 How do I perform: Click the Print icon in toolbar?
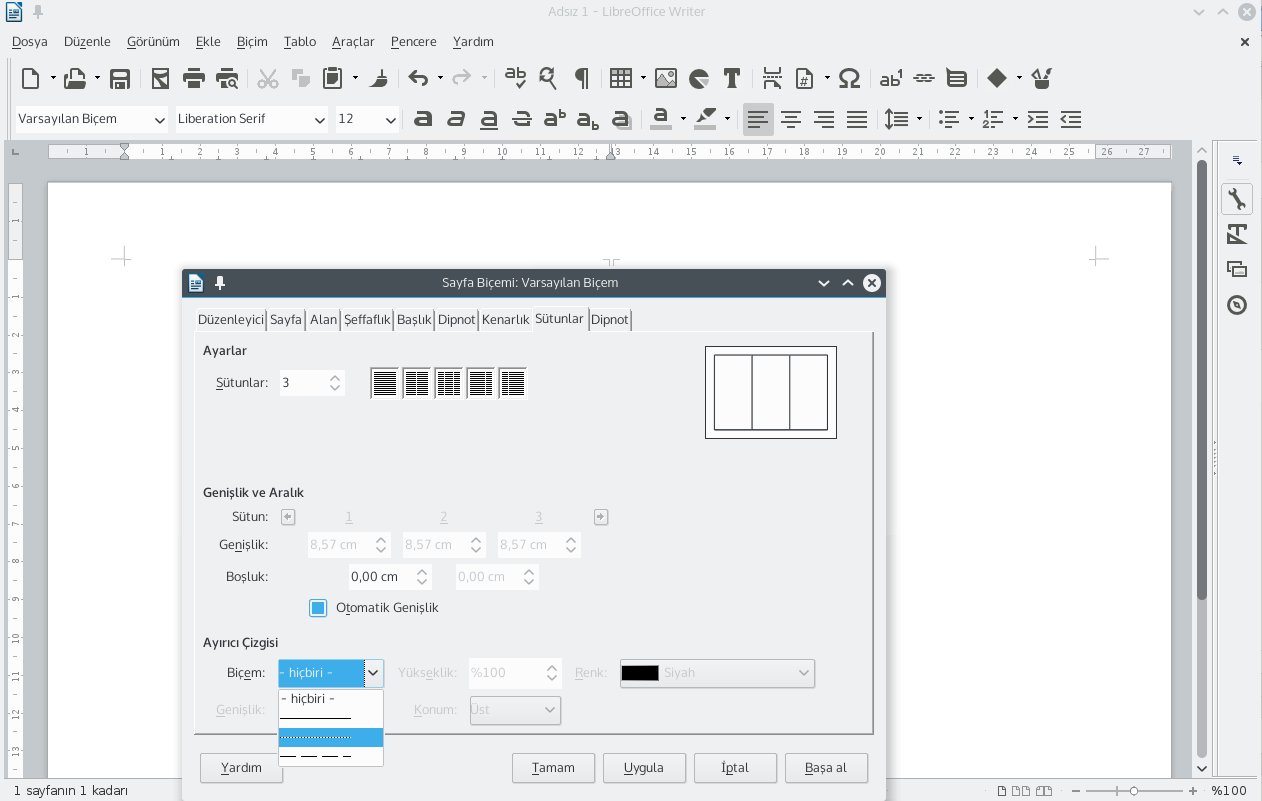(x=194, y=79)
